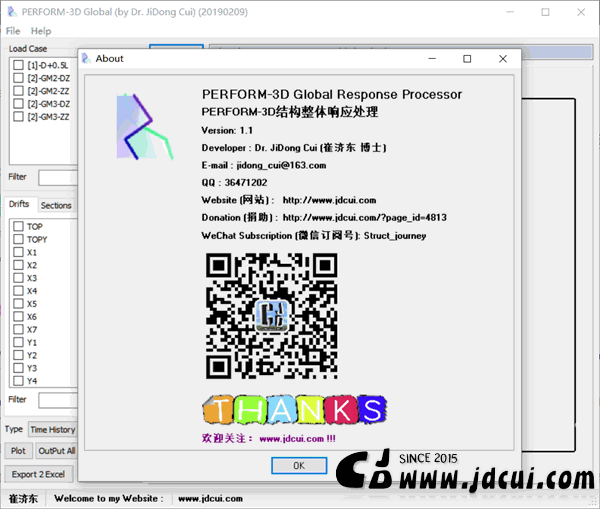Minimize the About dialog
The height and width of the screenshot is (509, 600).
click(x=432, y=59)
